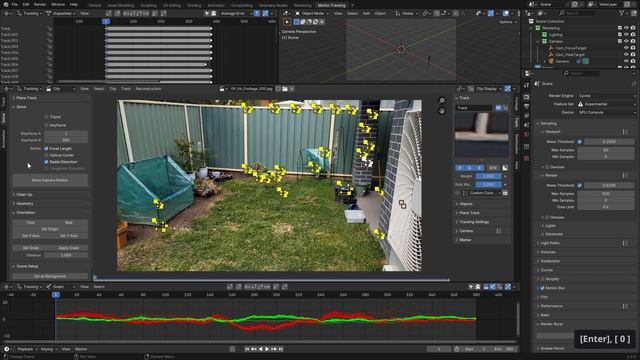Click the zoom magnifier icon in clip editor

pos(442,100)
